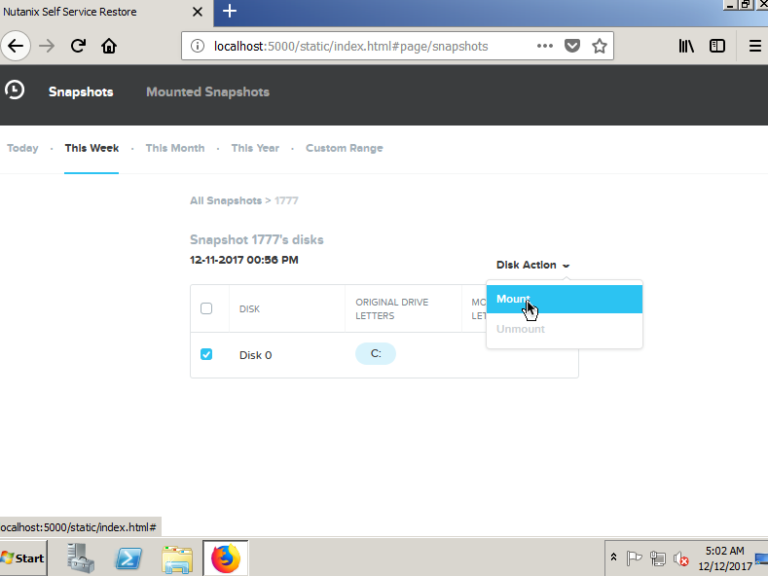The height and width of the screenshot is (576, 768).
Task: Show hidden system tray icons
Action: tap(613, 557)
